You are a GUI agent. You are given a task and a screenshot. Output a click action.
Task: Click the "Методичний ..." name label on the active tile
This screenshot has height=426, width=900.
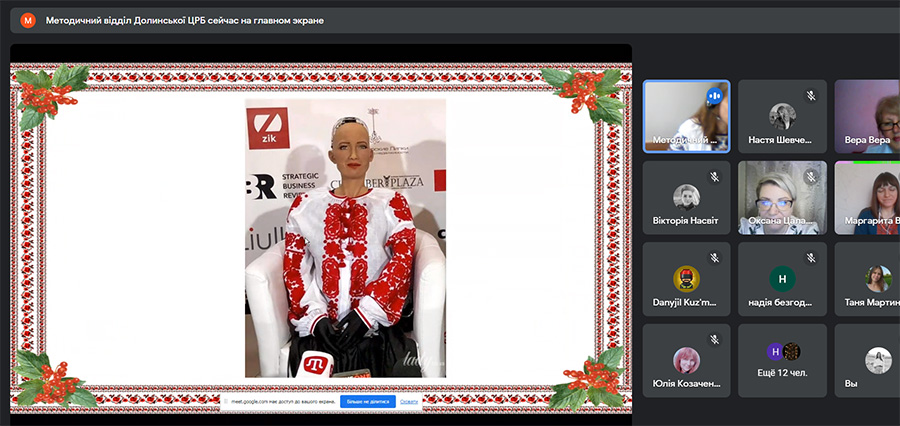click(685, 140)
